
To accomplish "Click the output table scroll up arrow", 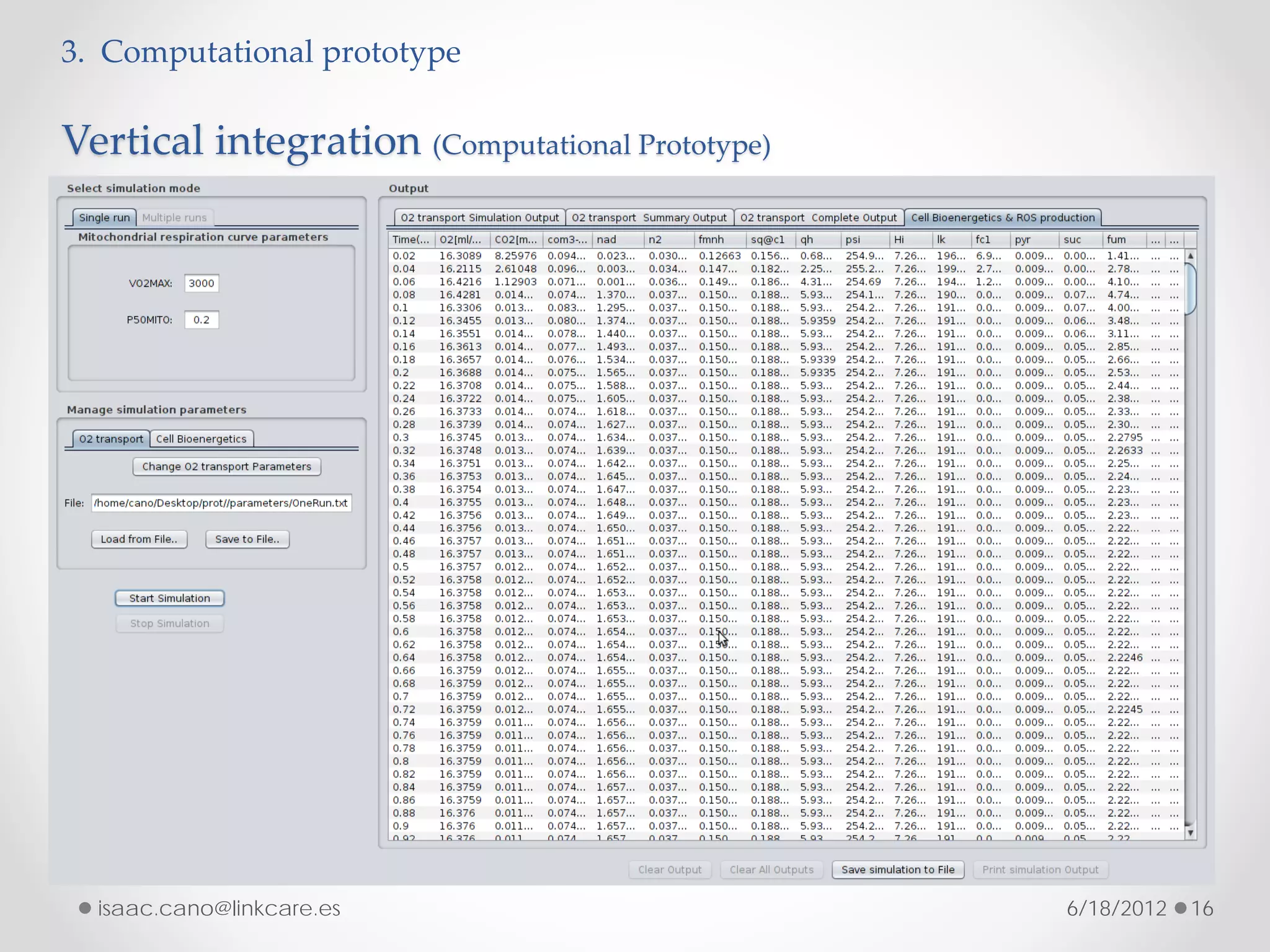I will pos(1191,256).
